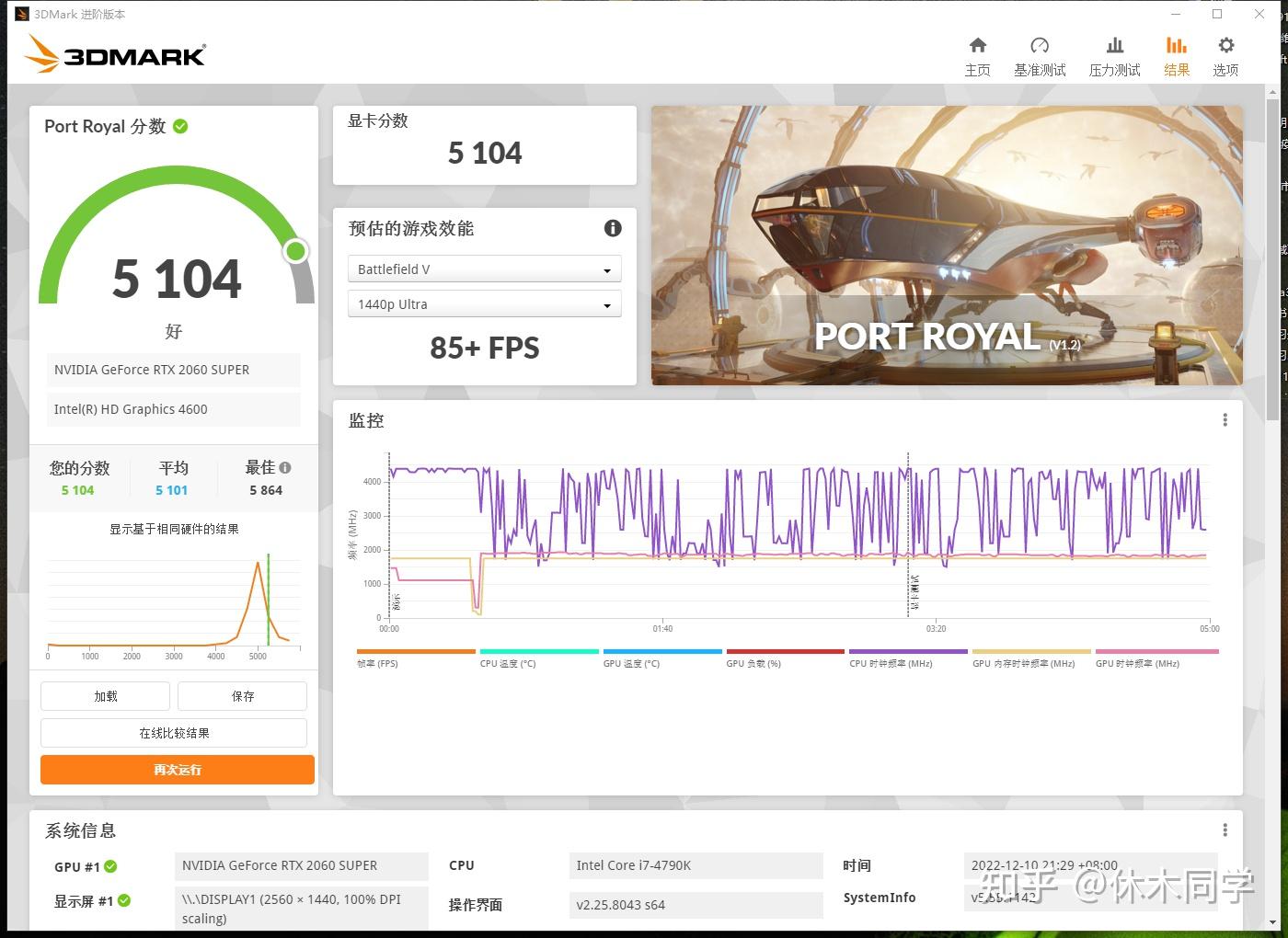This screenshot has width=1288, height=938.
Task: Click the 3DMark logo in the header
Action: tap(115, 53)
